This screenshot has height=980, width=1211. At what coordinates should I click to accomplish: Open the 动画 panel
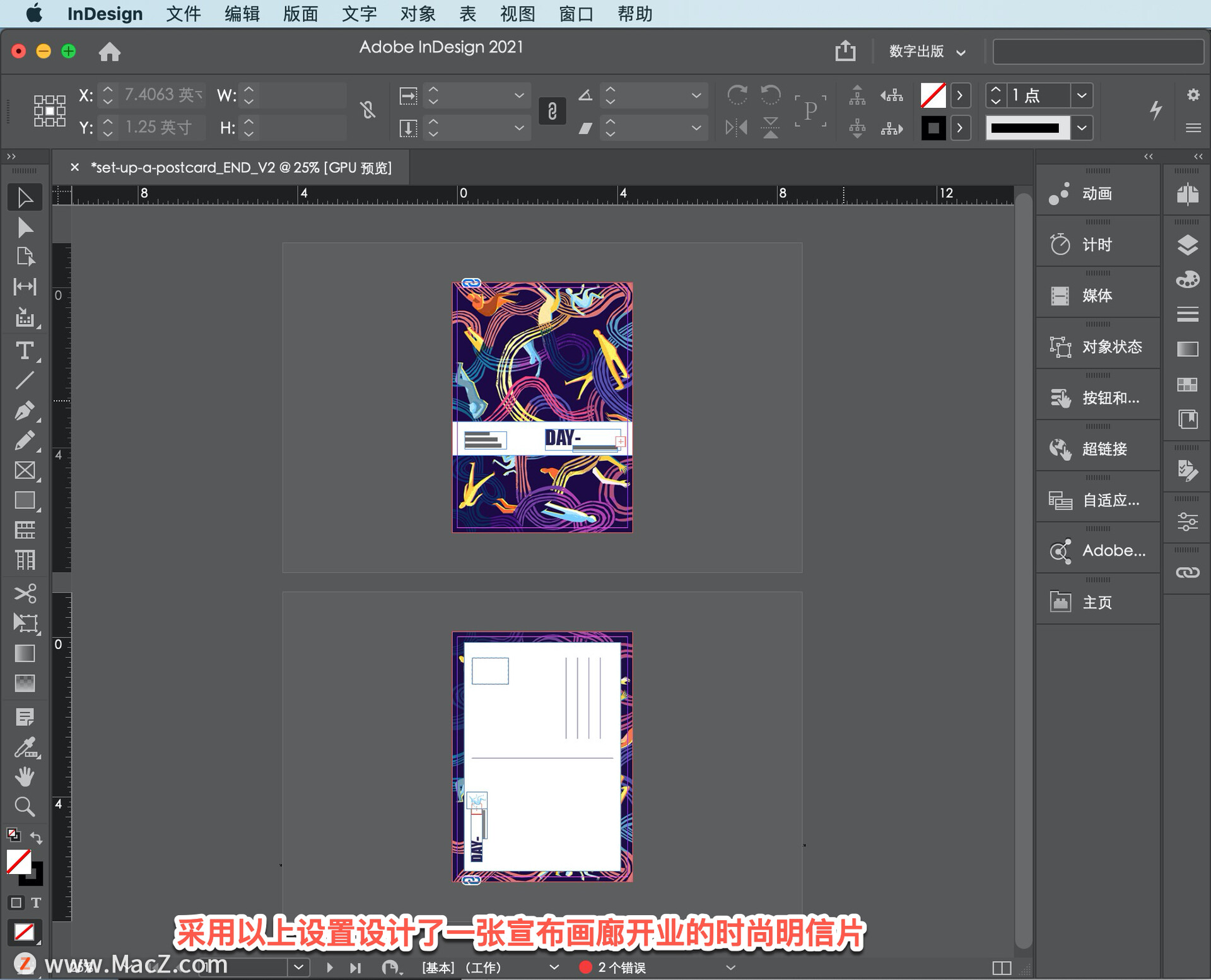(1096, 194)
